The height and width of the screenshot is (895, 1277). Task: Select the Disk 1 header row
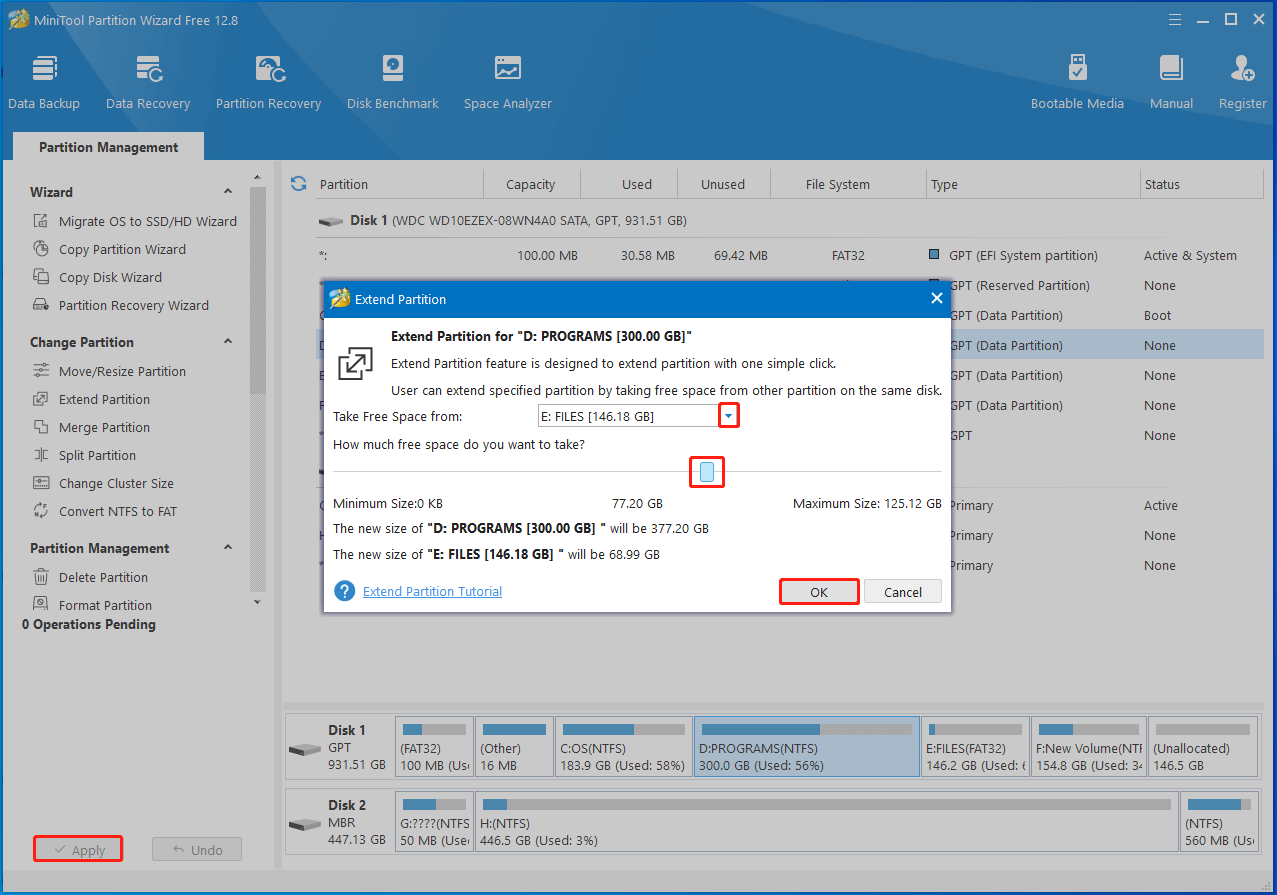click(789, 220)
